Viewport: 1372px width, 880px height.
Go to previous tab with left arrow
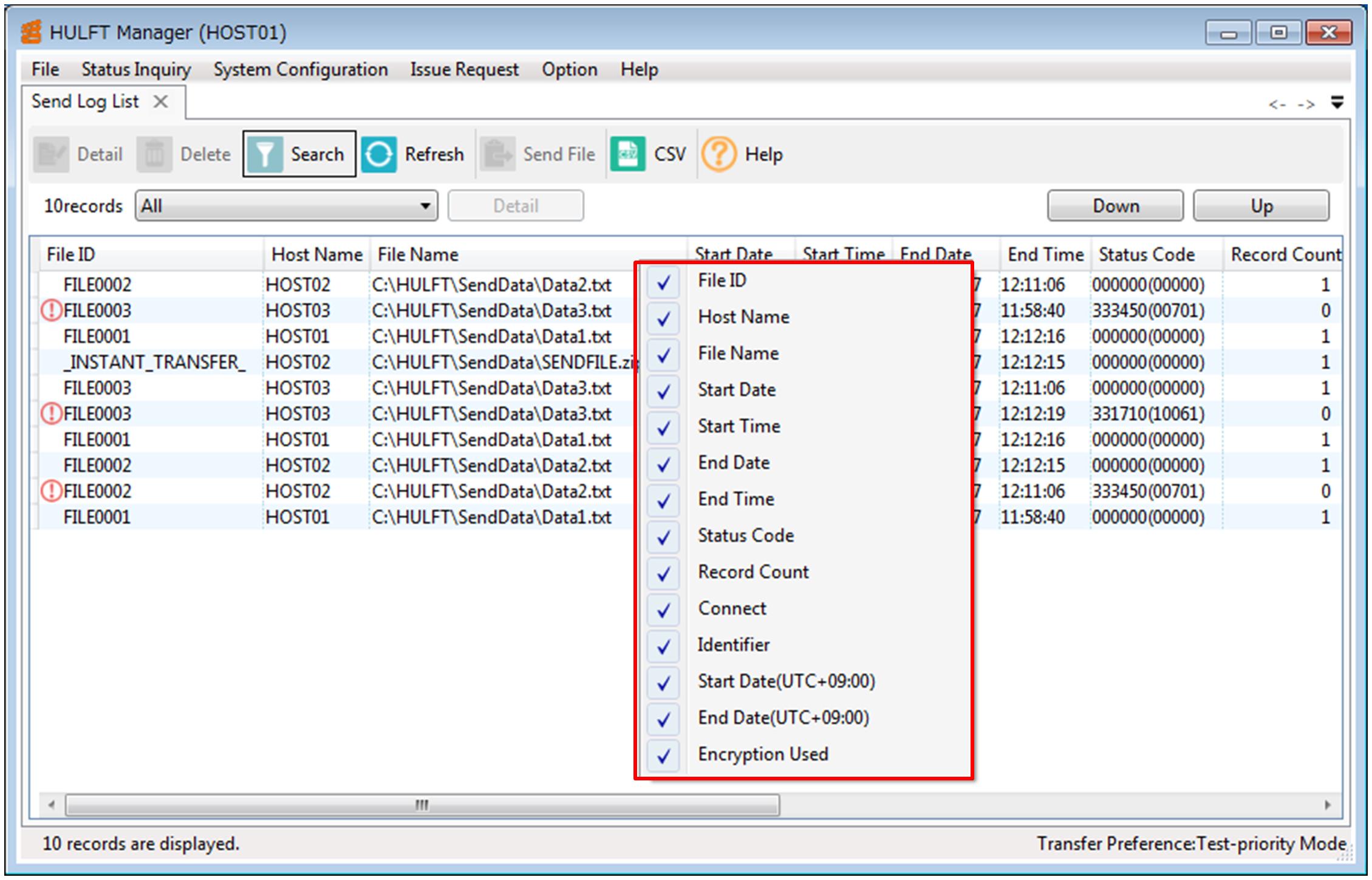point(1277,105)
